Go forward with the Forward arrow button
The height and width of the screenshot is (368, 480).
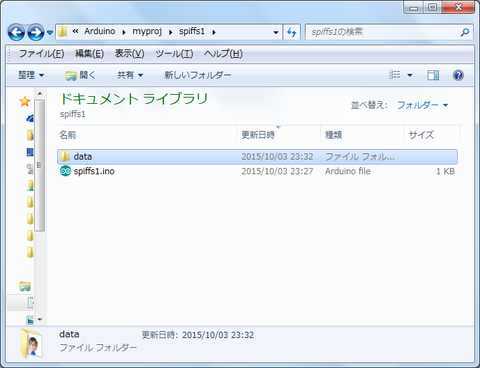[35, 32]
